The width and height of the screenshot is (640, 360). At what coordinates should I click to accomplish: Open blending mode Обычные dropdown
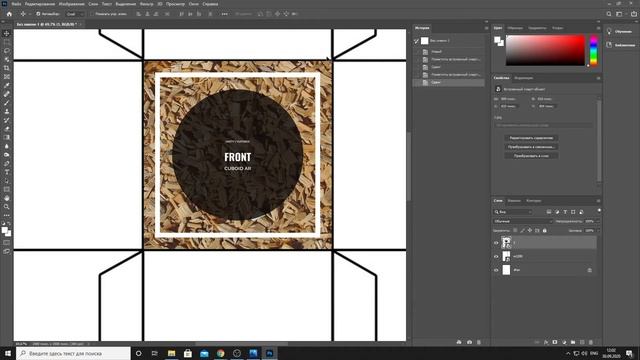[x=523, y=221]
